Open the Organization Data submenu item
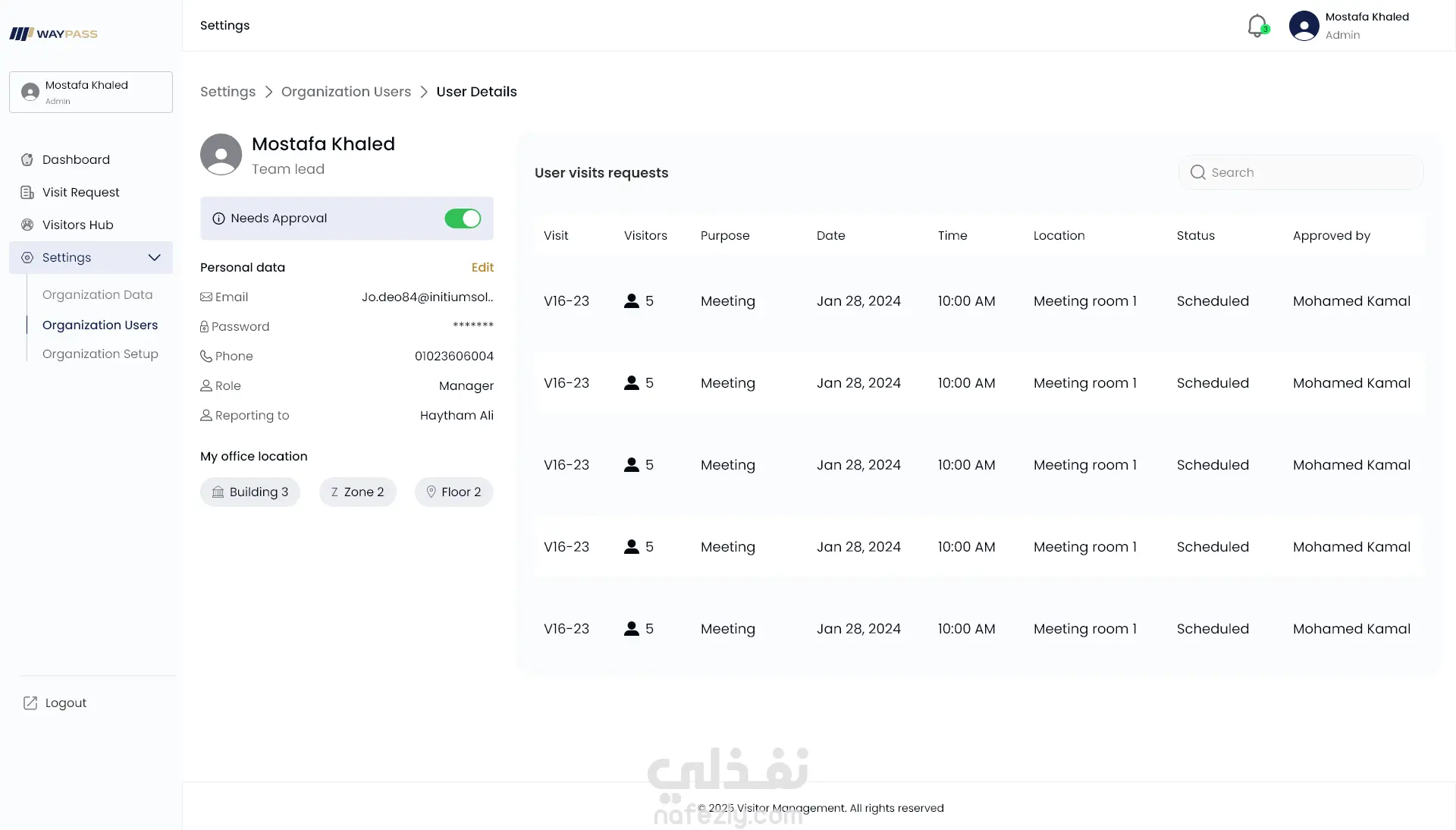Viewport: 1456px width, 830px height. pyautogui.click(x=97, y=294)
